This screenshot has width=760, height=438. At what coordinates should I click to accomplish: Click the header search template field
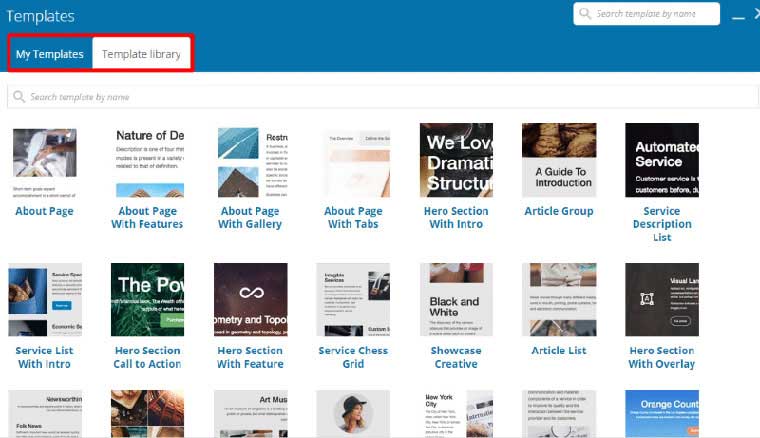[x=655, y=14]
